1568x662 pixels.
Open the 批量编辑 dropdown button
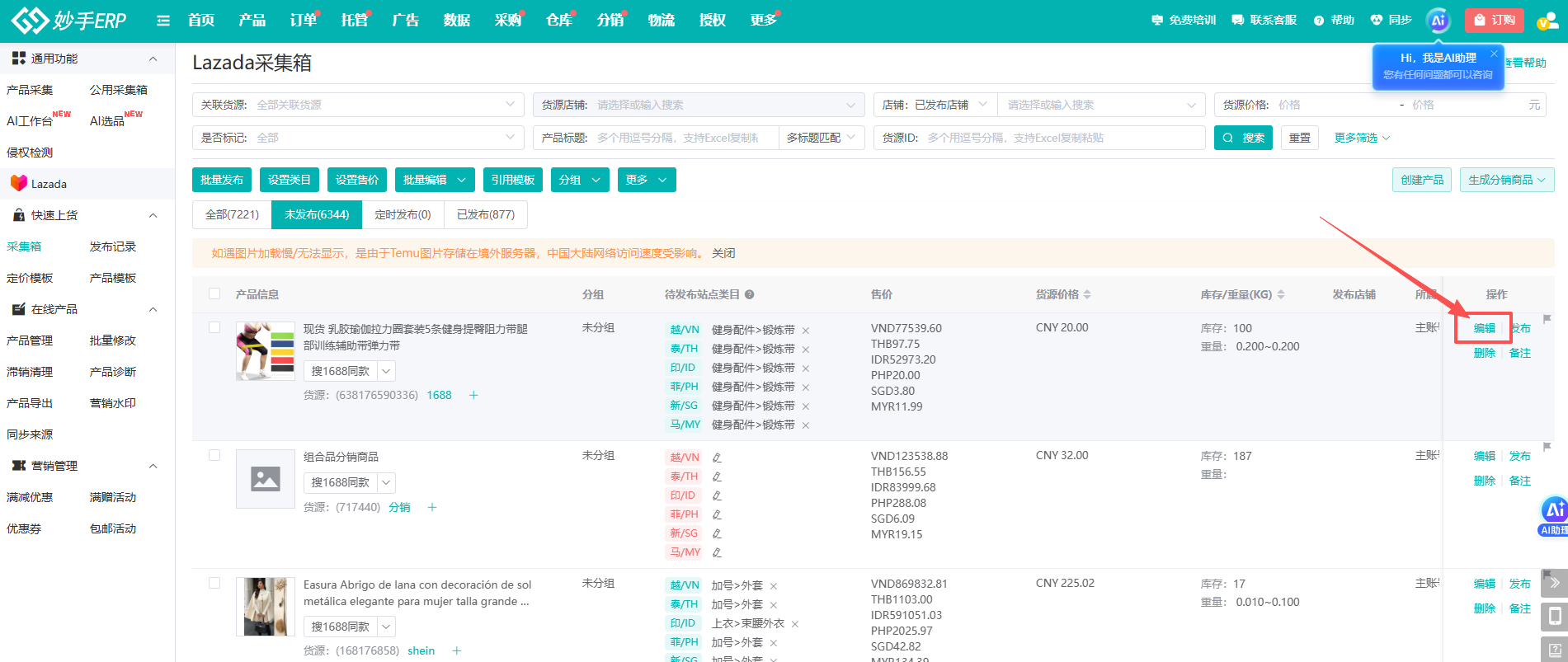pyautogui.click(x=435, y=180)
